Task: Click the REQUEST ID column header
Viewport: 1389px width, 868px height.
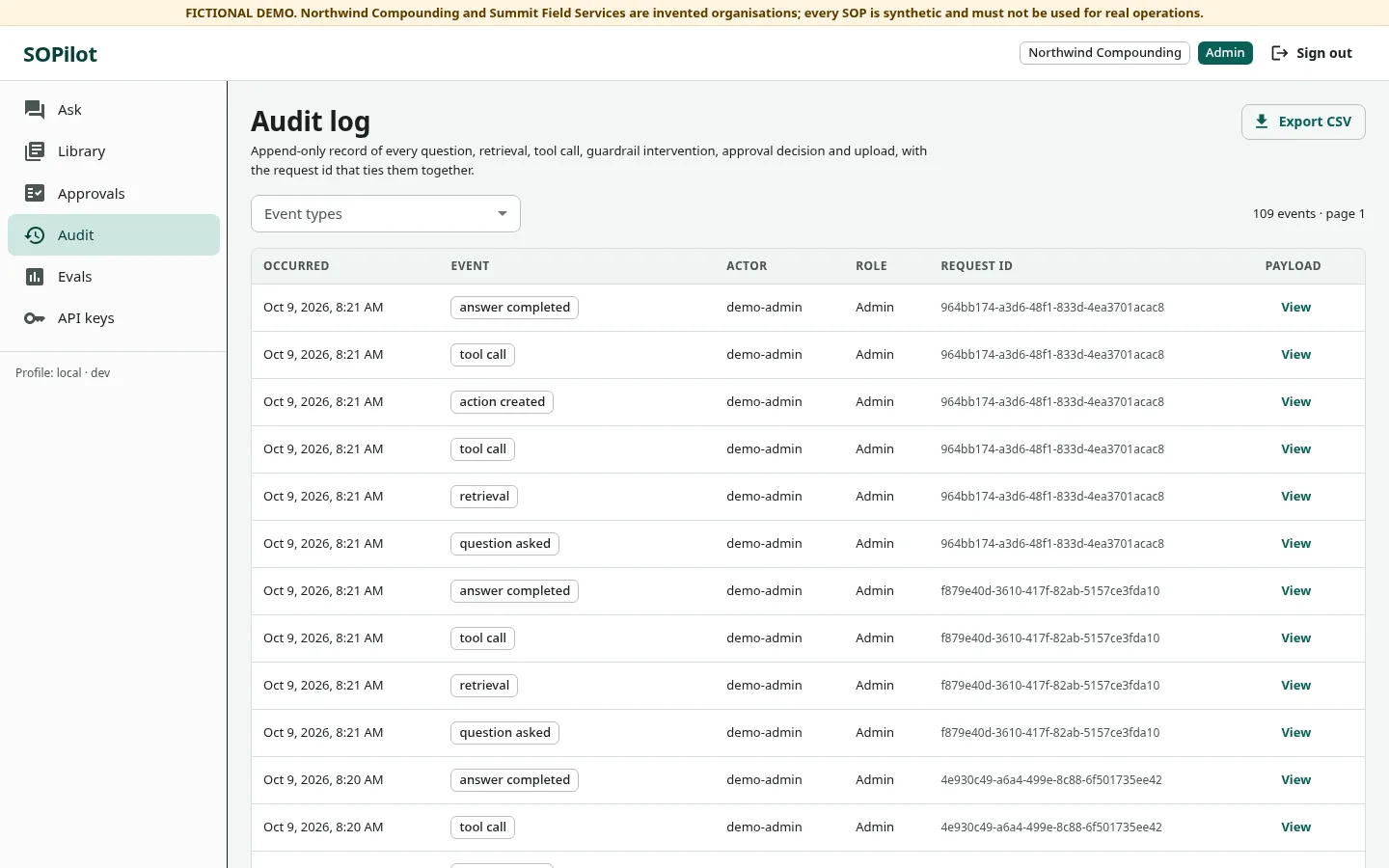Action: 976,266
